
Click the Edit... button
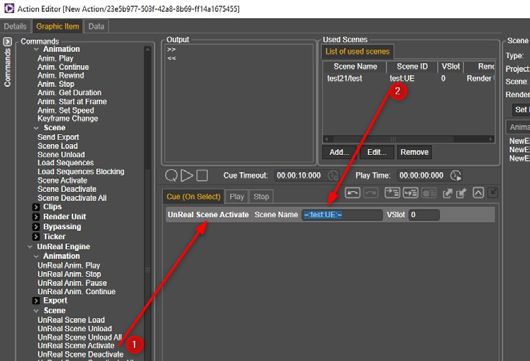(377, 152)
